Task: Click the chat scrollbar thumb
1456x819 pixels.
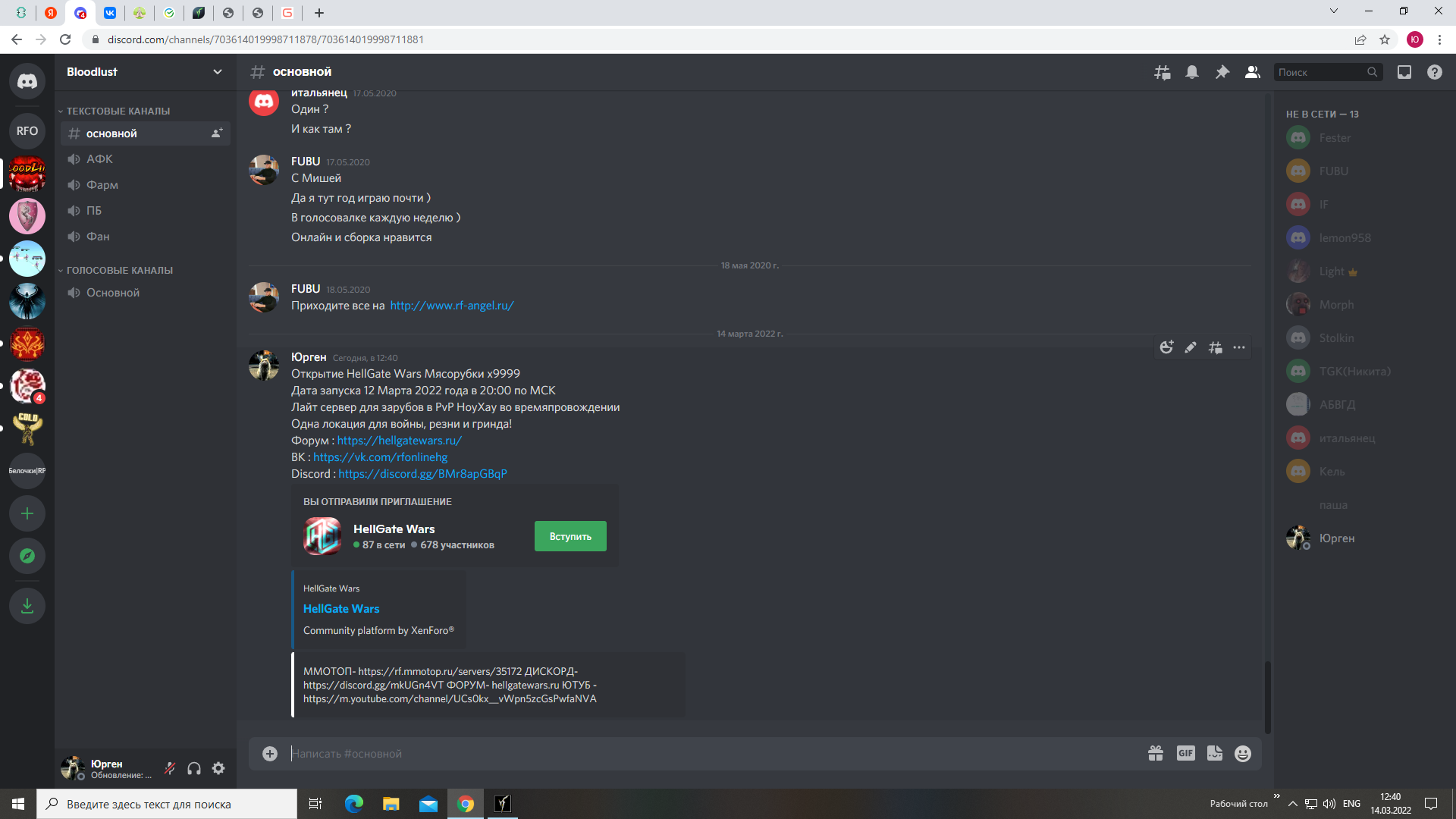Action: point(1267,698)
